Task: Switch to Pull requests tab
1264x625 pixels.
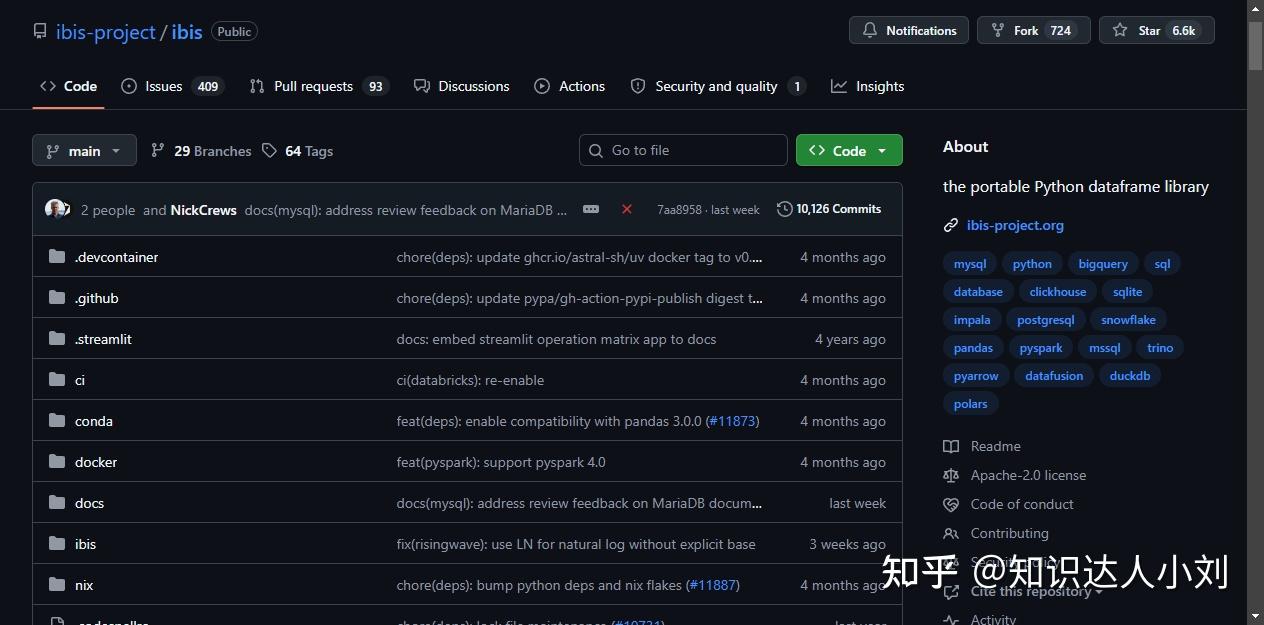Action: point(319,86)
